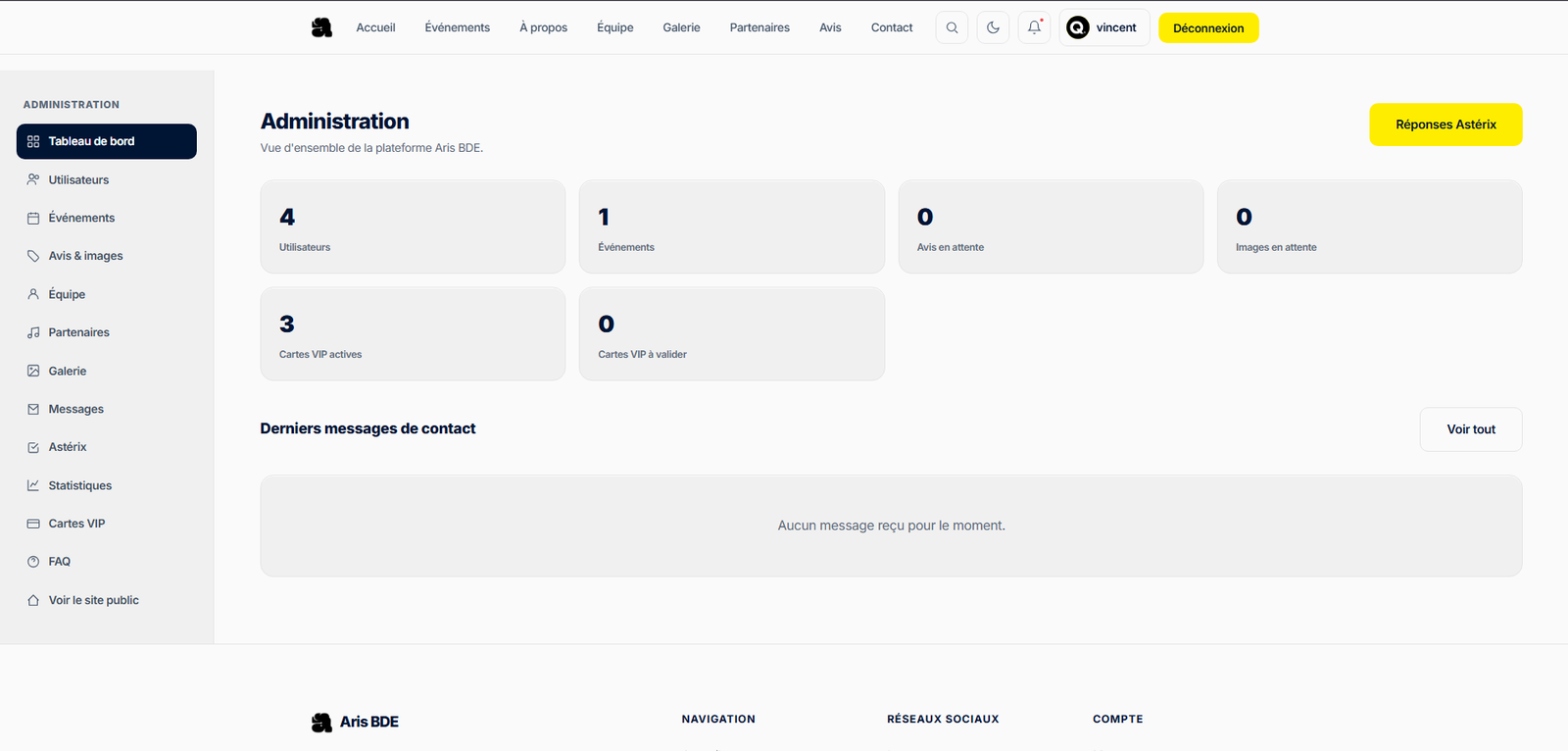Image resolution: width=1568 pixels, height=751 pixels.
Task: Click the Avis & images tag icon
Action: 33,256
